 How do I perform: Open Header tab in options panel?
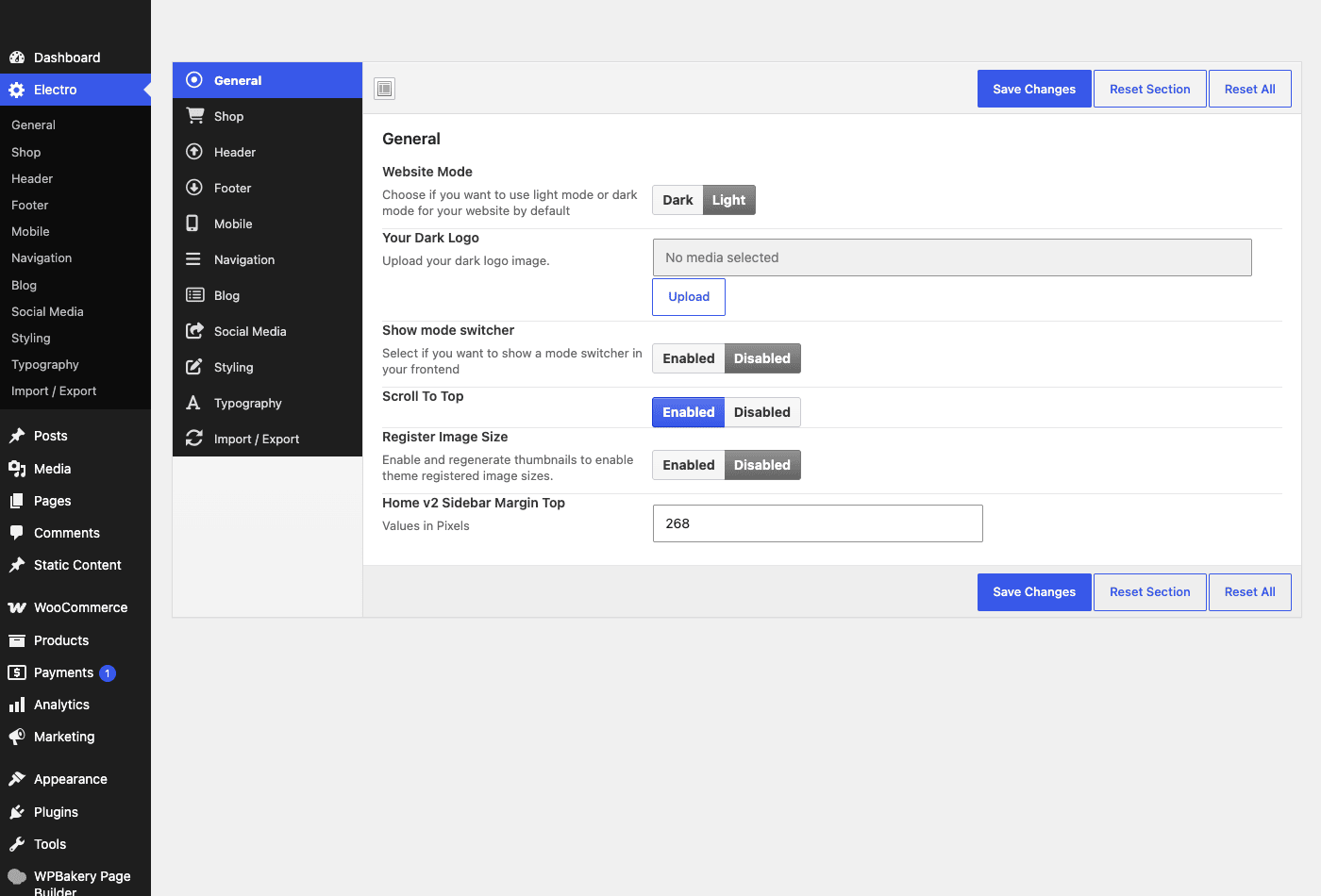(267, 152)
